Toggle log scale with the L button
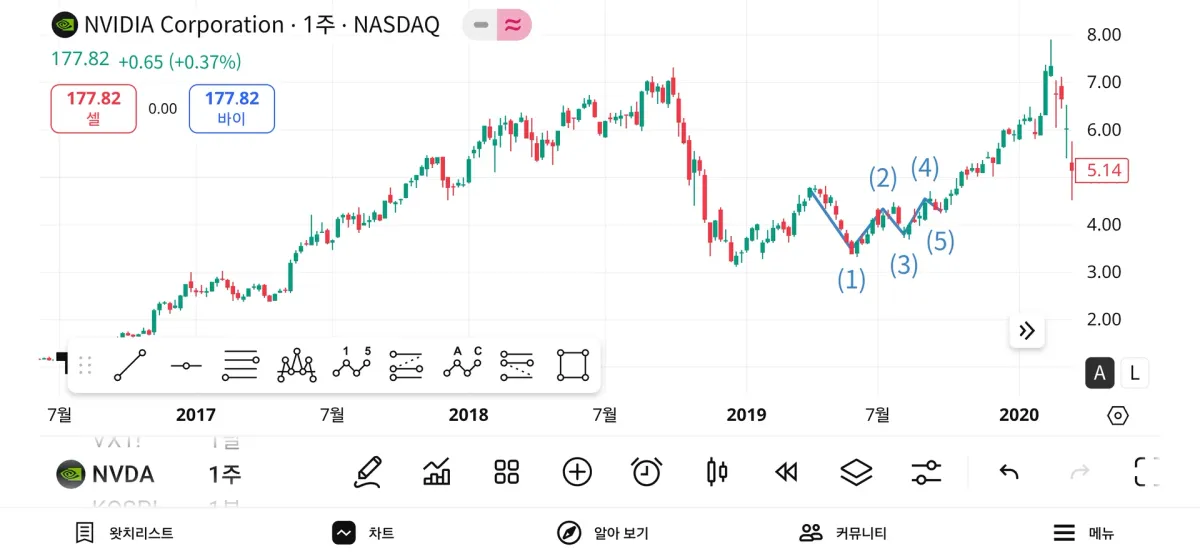1200x559 pixels. 1134,374
